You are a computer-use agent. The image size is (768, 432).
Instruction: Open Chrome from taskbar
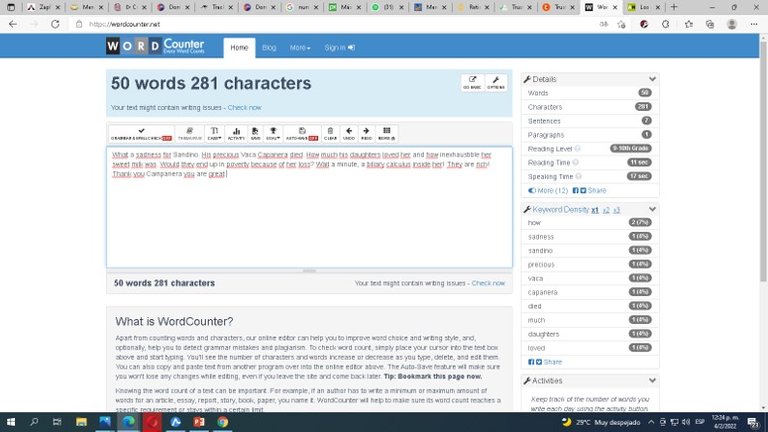tap(222, 422)
